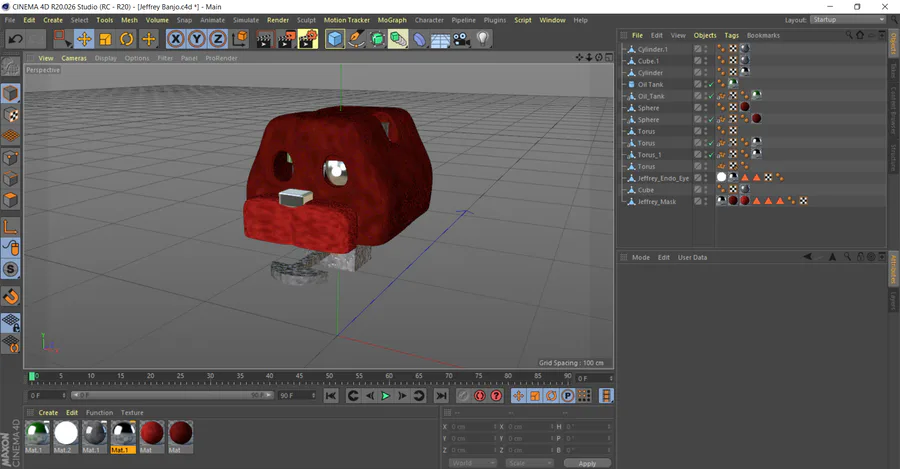Open the Layout dropdown Startup

pos(848,20)
